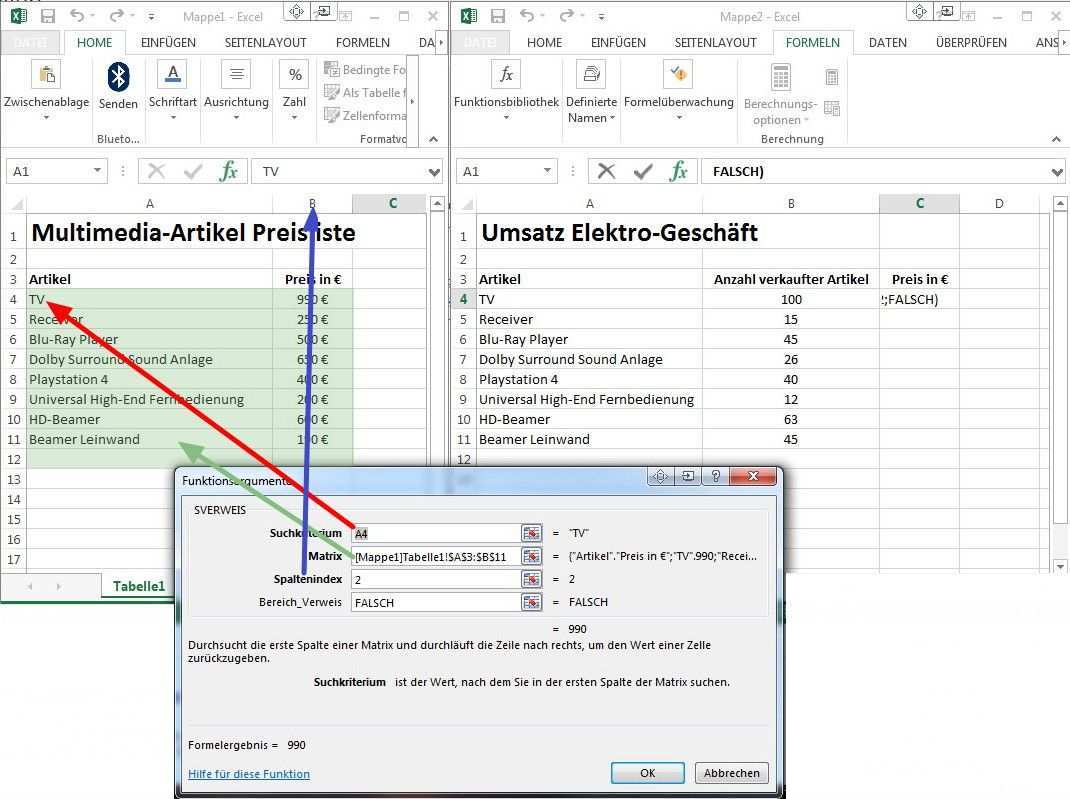Open the Funktionsbibliothek fx icon
This screenshot has height=799, width=1070.
506,76
